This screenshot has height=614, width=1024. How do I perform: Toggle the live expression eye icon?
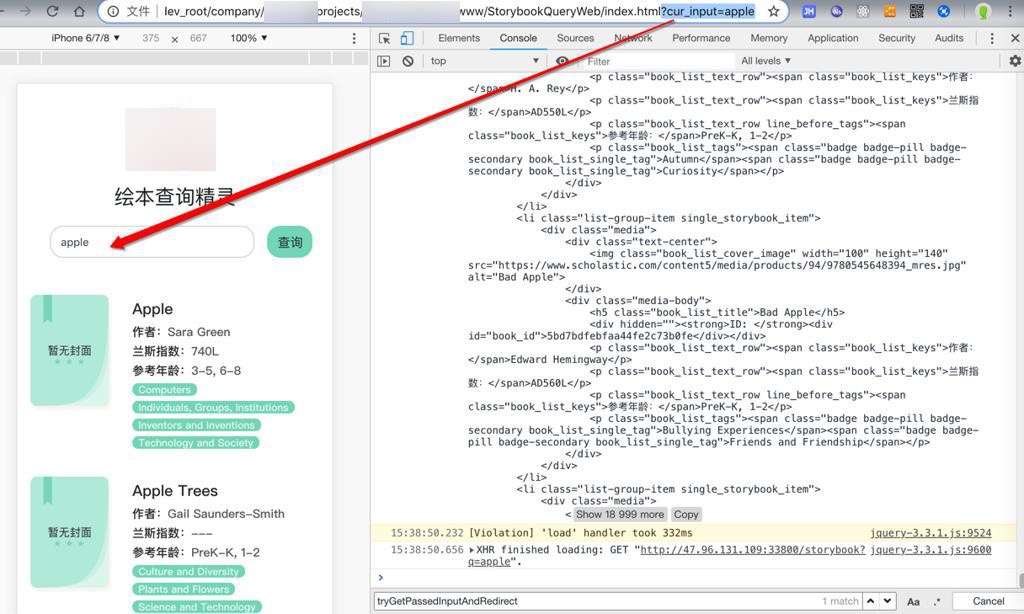click(x=562, y=61)
